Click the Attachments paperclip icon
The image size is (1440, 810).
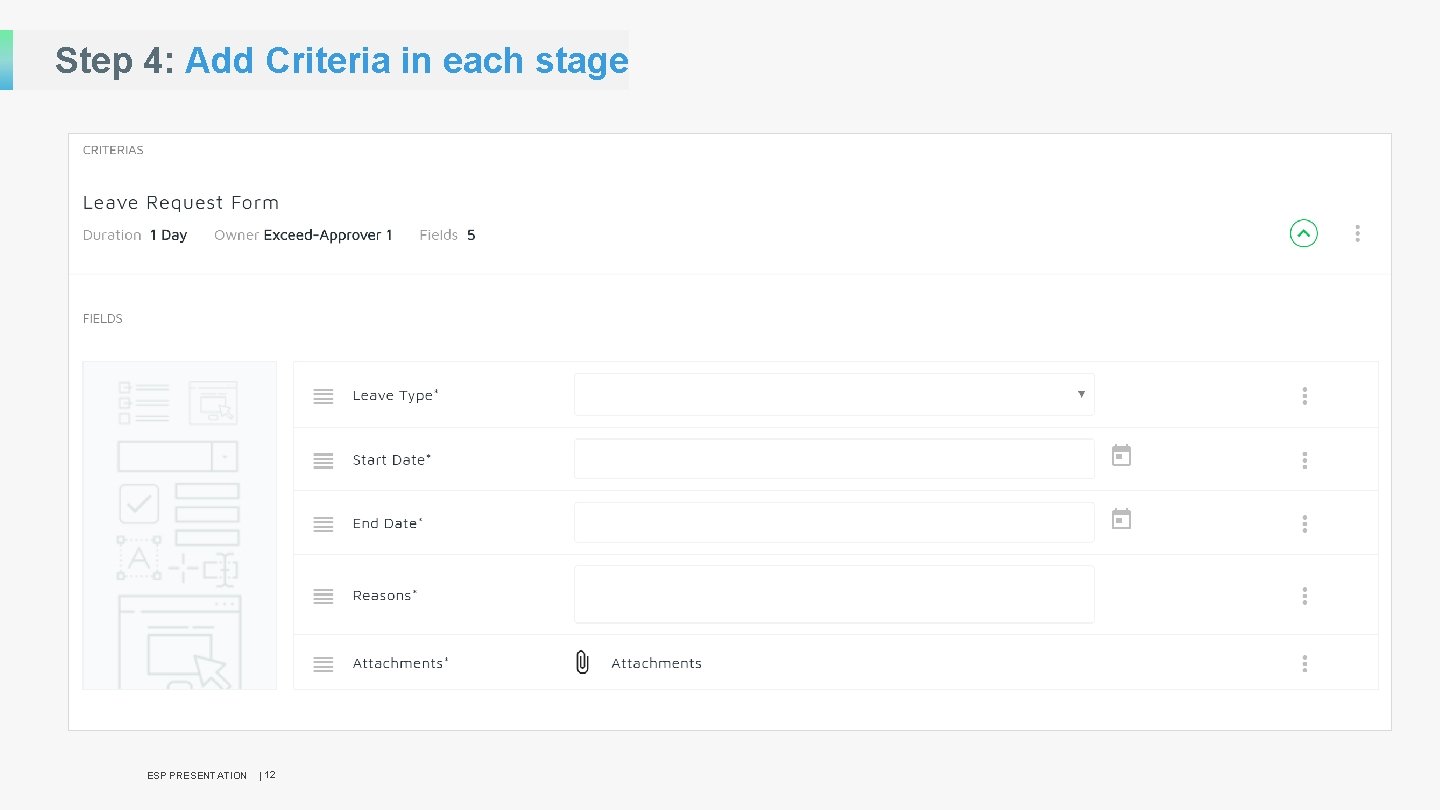coord(582,662)
